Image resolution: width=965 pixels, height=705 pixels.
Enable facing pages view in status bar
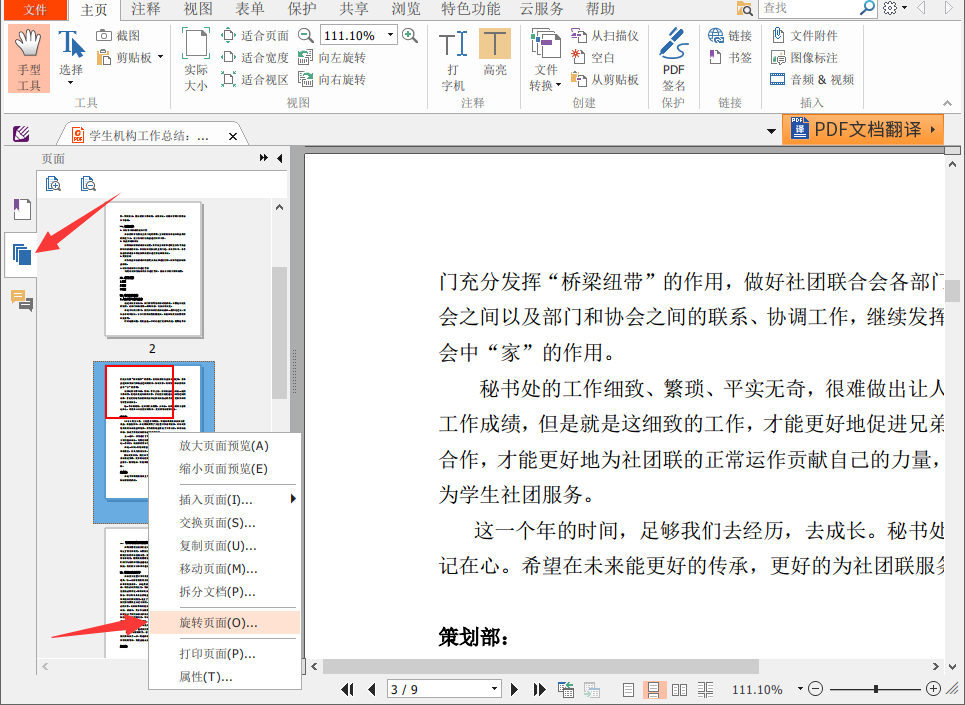pyautogui.click(x=679, y=689)
